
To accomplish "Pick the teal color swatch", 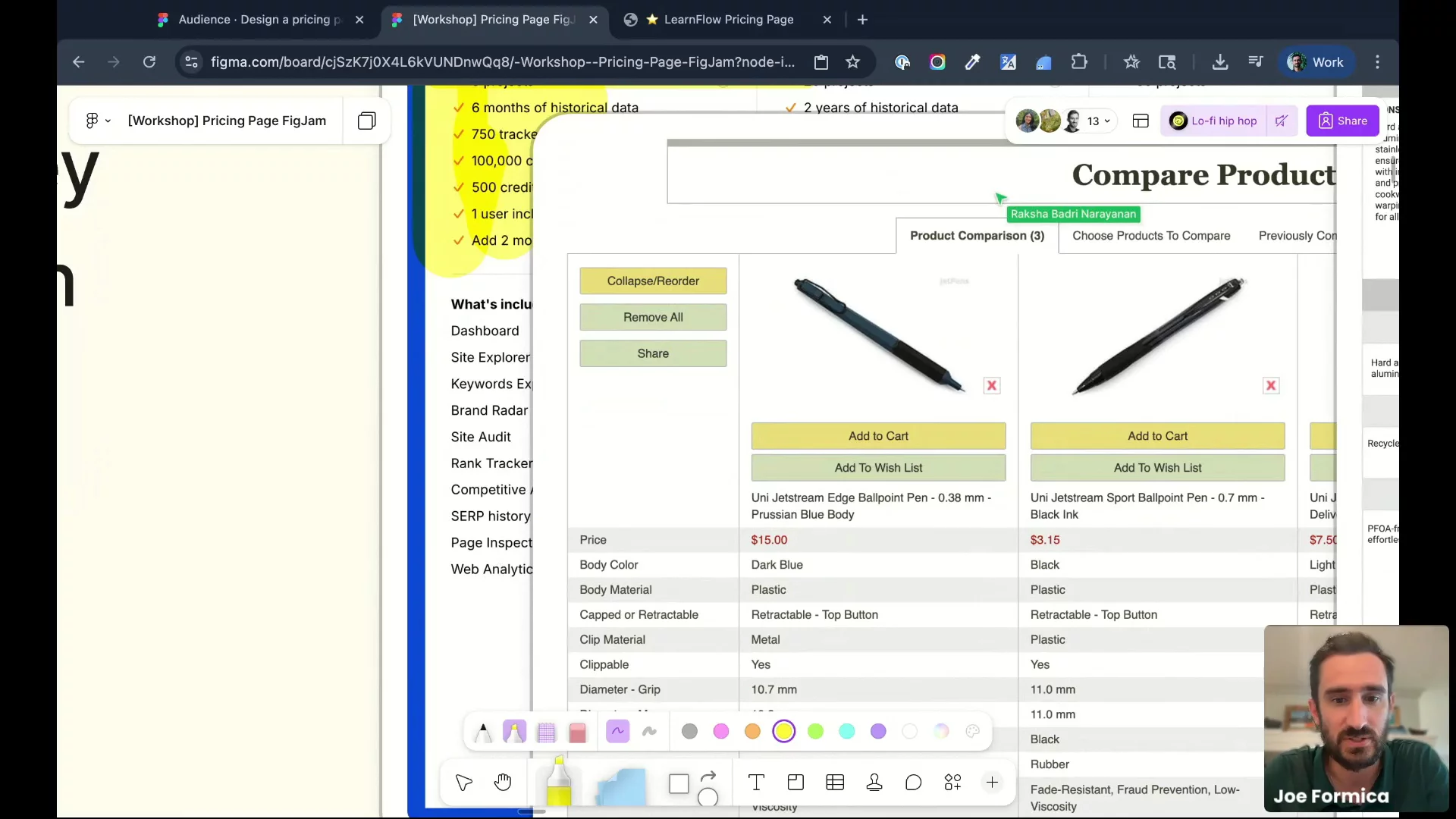I will pyautogui.click(x=847, y=731).
